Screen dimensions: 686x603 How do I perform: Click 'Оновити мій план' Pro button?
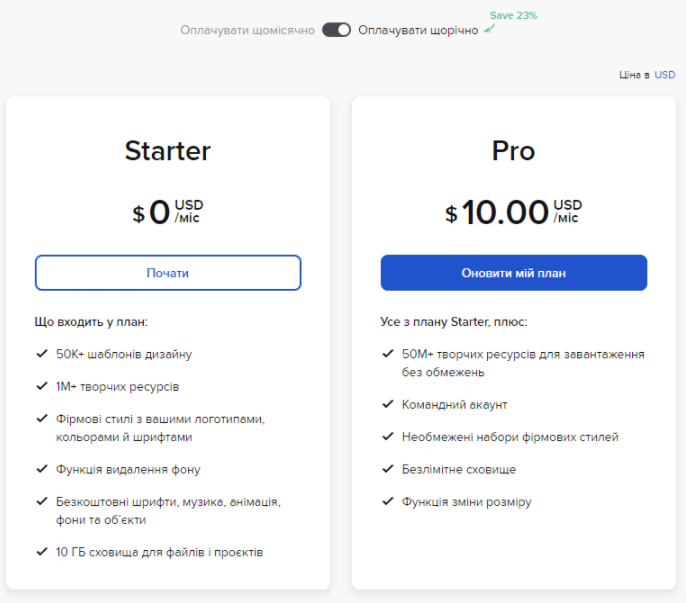pos(514,273)
